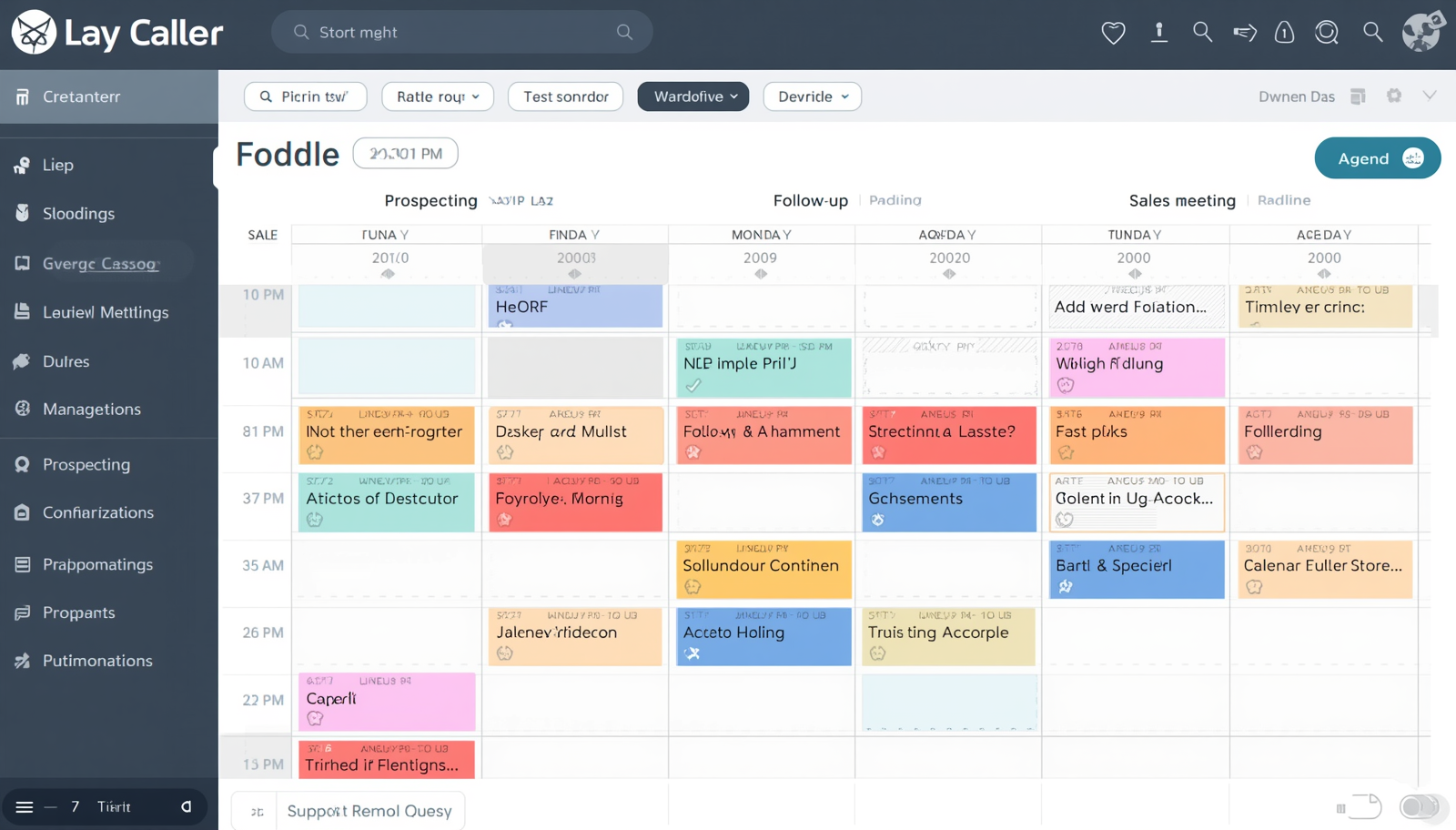Click the alert bell icon in header
The image size is (1456, 830).
click(x=1284, y=33)
